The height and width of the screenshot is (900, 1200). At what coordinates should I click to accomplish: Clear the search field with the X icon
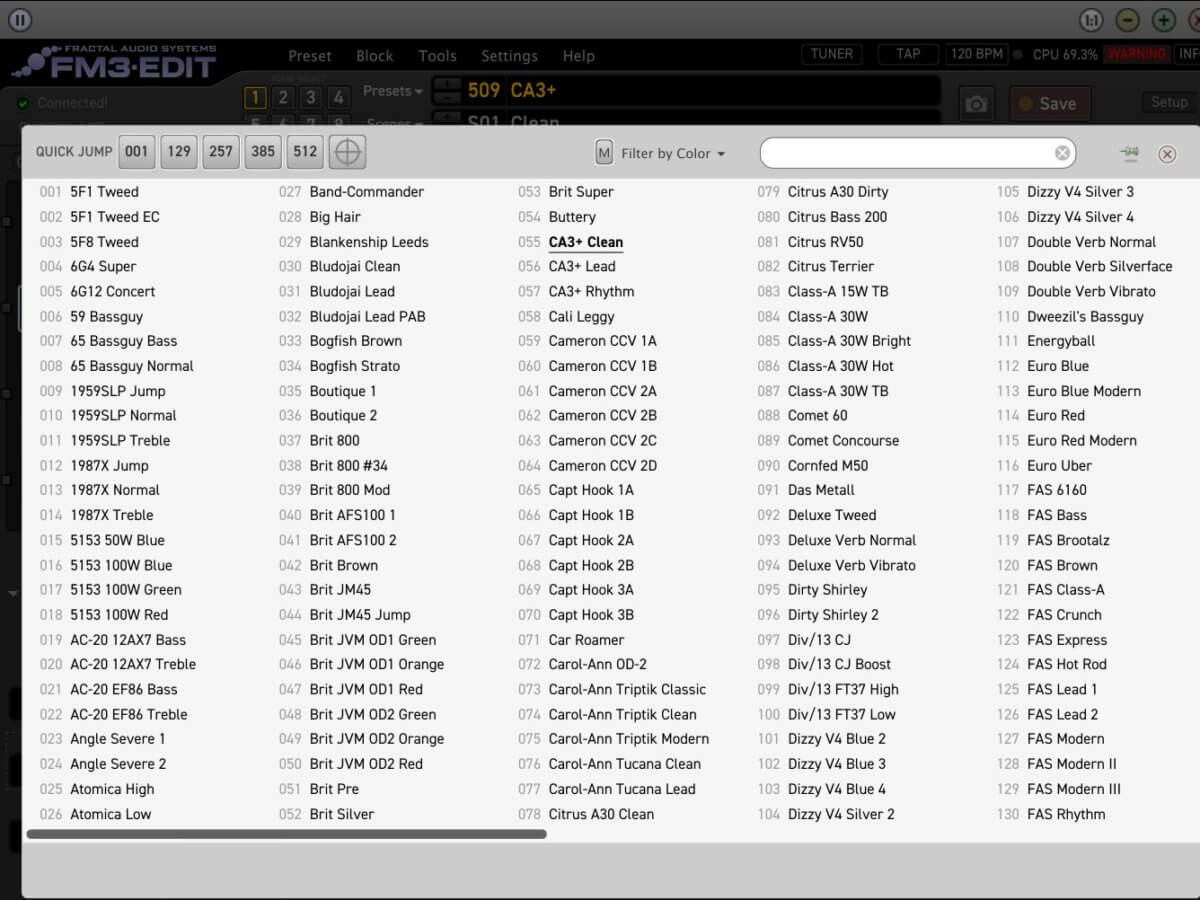point(1062,153)
